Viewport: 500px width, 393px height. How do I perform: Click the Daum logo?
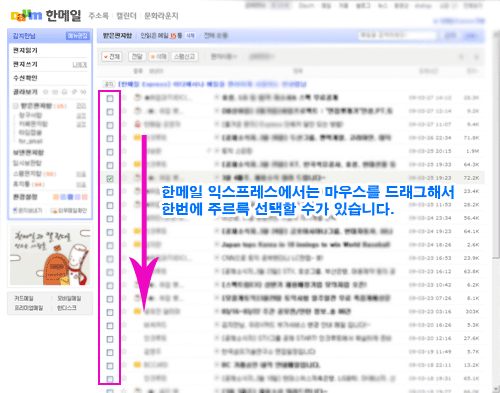coord(26,15)
